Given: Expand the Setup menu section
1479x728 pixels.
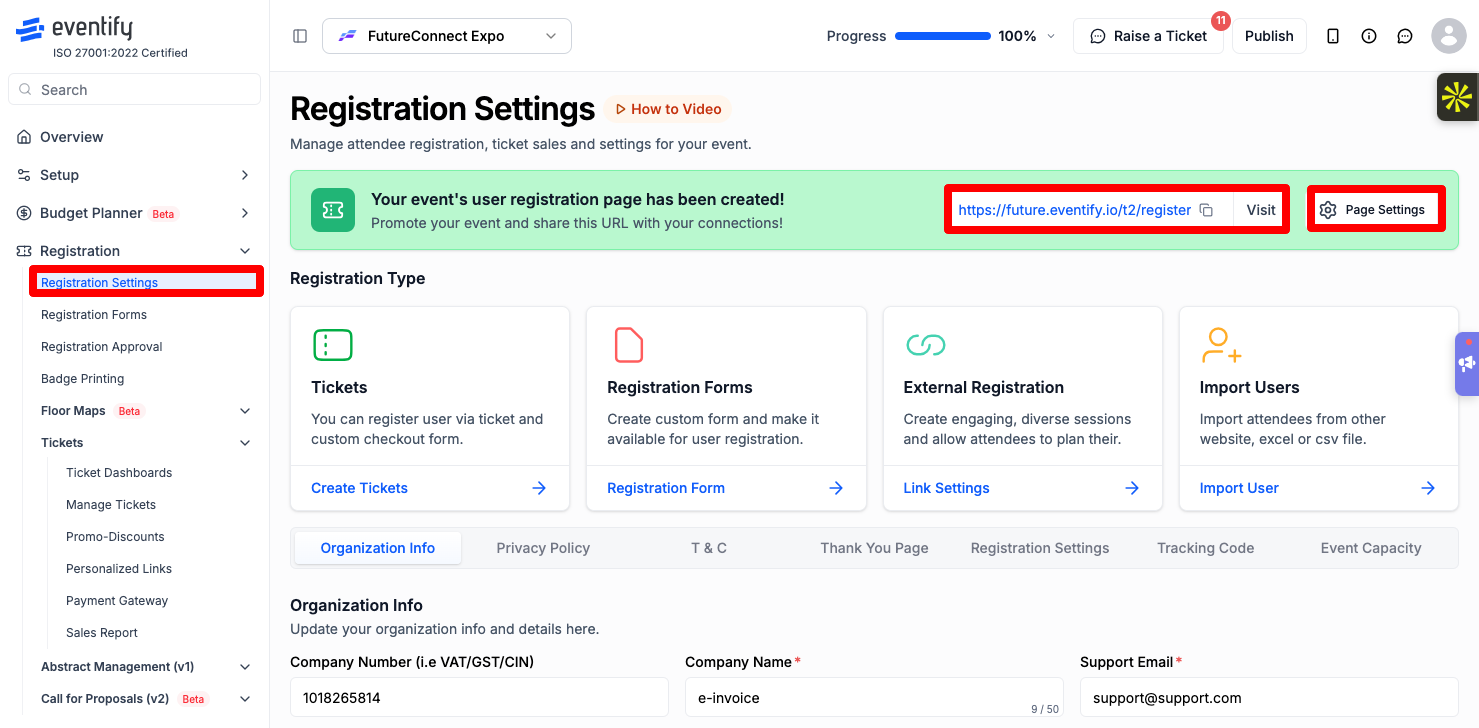Looking at the screenshot, I should (x=134, y=175).
